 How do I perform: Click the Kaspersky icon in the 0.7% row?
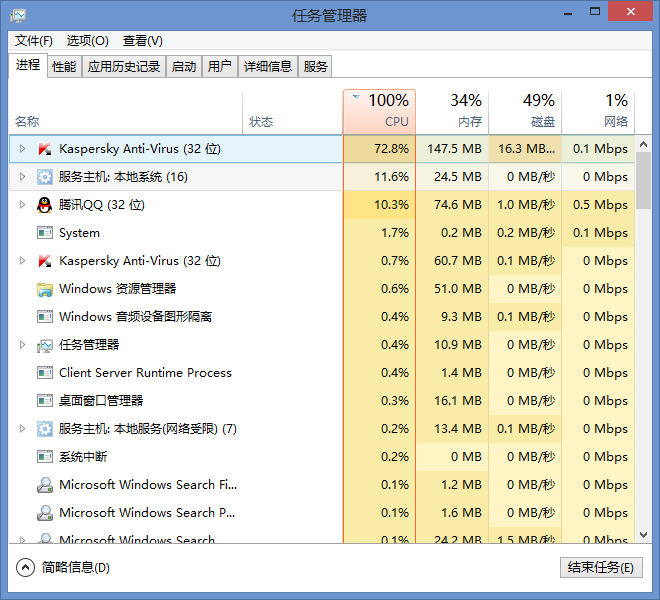tap(45, 261)
